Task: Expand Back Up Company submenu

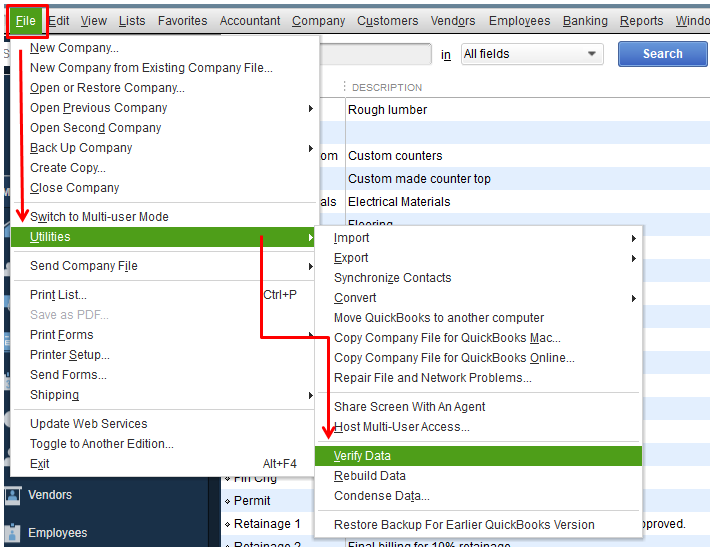Action: (163, 148)
